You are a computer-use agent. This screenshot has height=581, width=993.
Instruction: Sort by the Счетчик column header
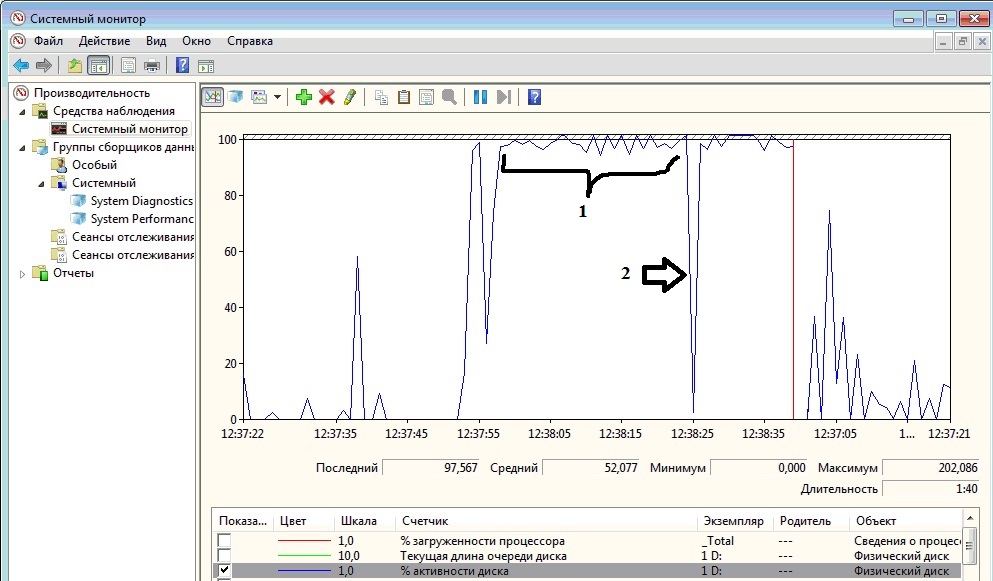pyautogui.click(x=547, y=521)
